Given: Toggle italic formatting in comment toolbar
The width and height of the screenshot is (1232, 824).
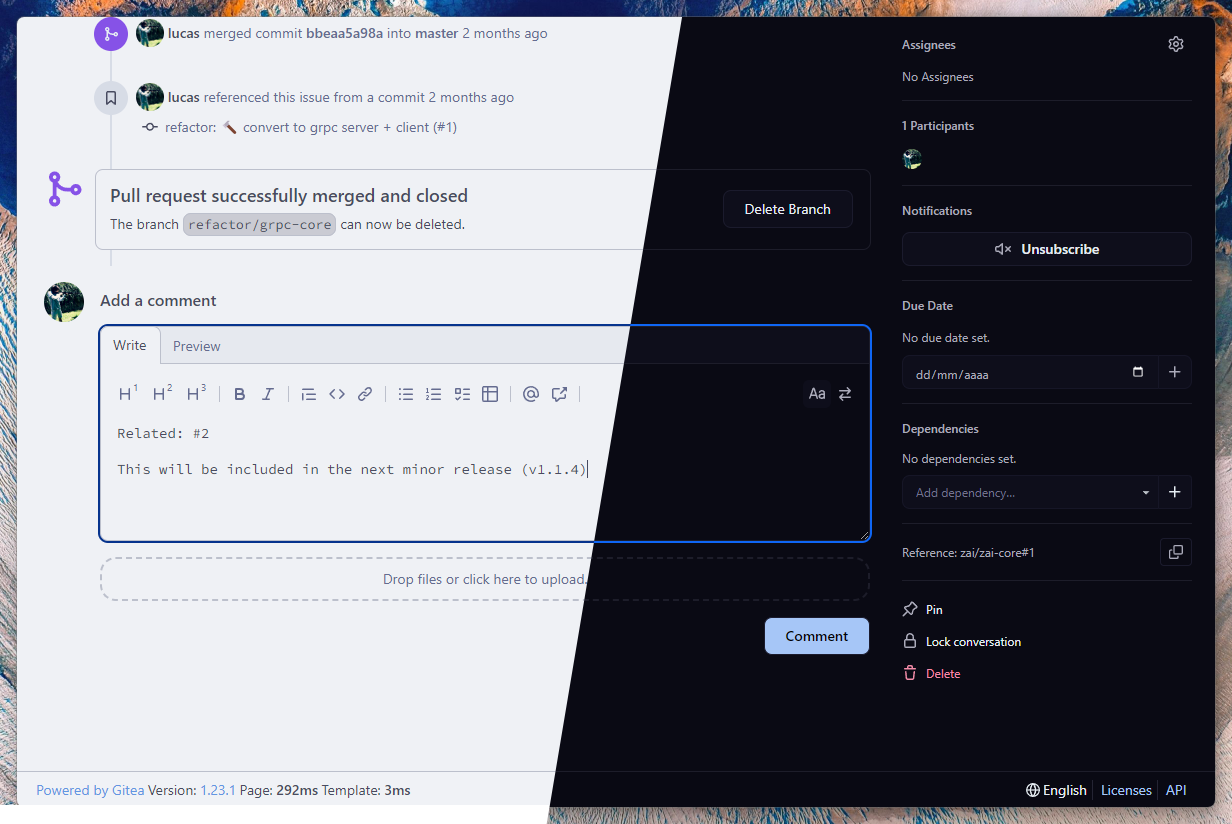Looking at the screenshot, I should [268, 394].
